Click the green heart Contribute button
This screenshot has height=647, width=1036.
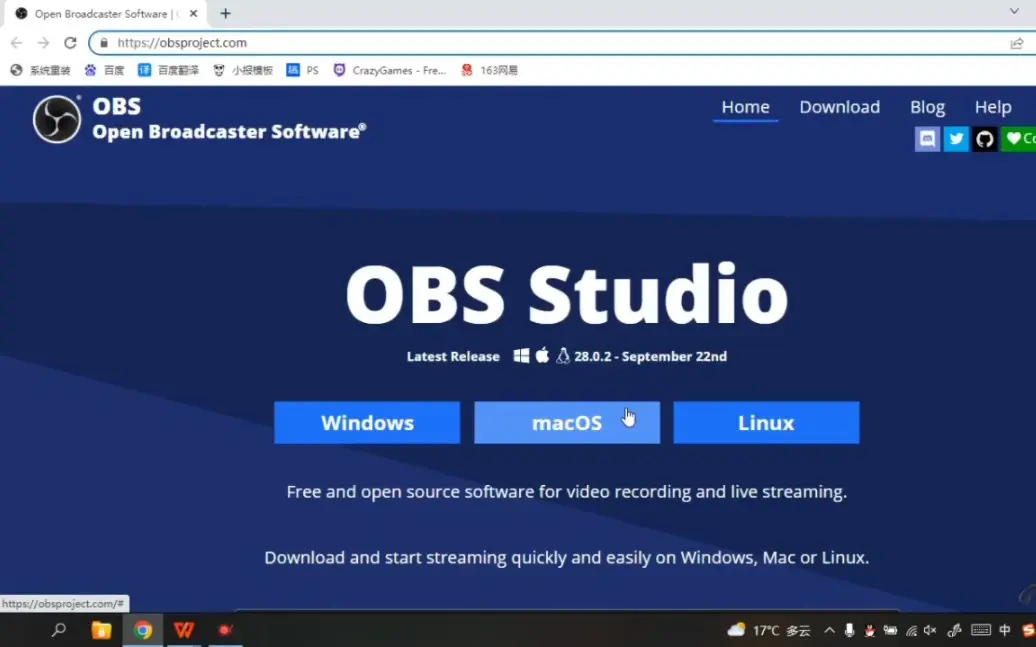click(x=1019, y=139)
